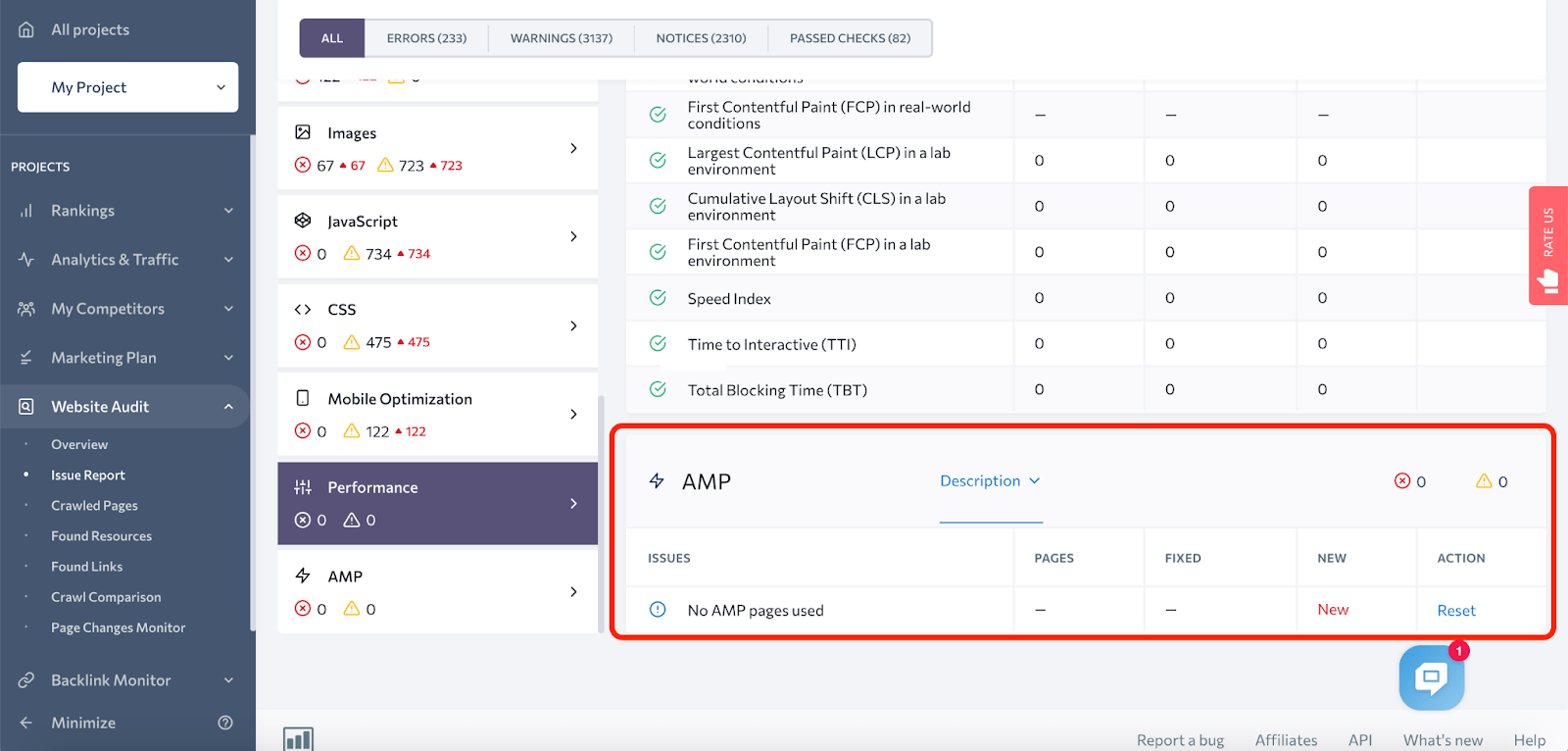
Task: Click the Images category picture icon
Action: pos(303,132)
